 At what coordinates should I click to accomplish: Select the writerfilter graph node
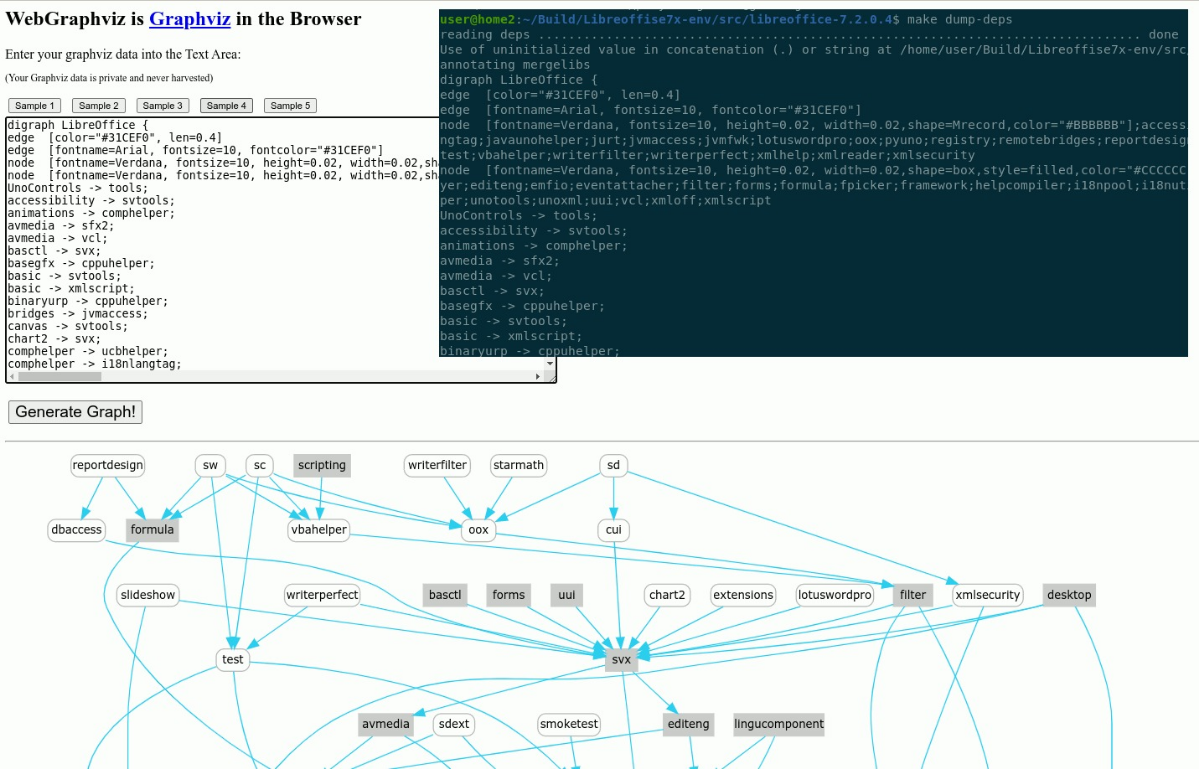[x=437, y=465]
